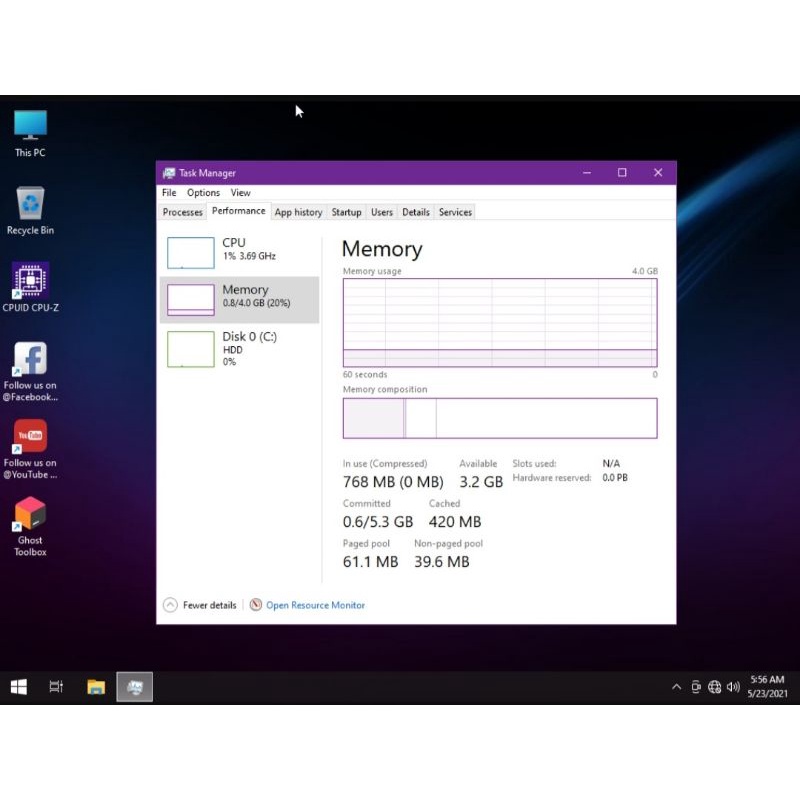The width and height of the screenshot is (800, 800).
Task: Switch to the Startup tab
Action: click(346, 212)
